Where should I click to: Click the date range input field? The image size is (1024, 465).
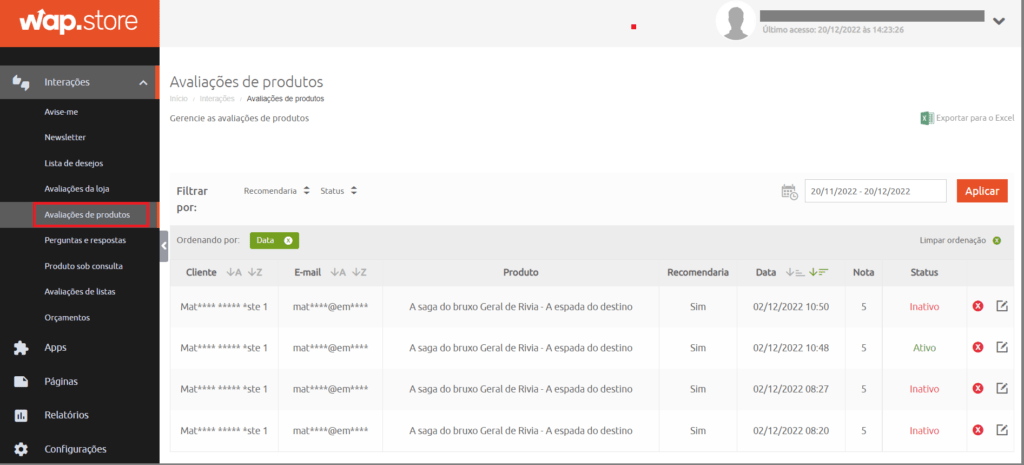(x=875, y=191)
